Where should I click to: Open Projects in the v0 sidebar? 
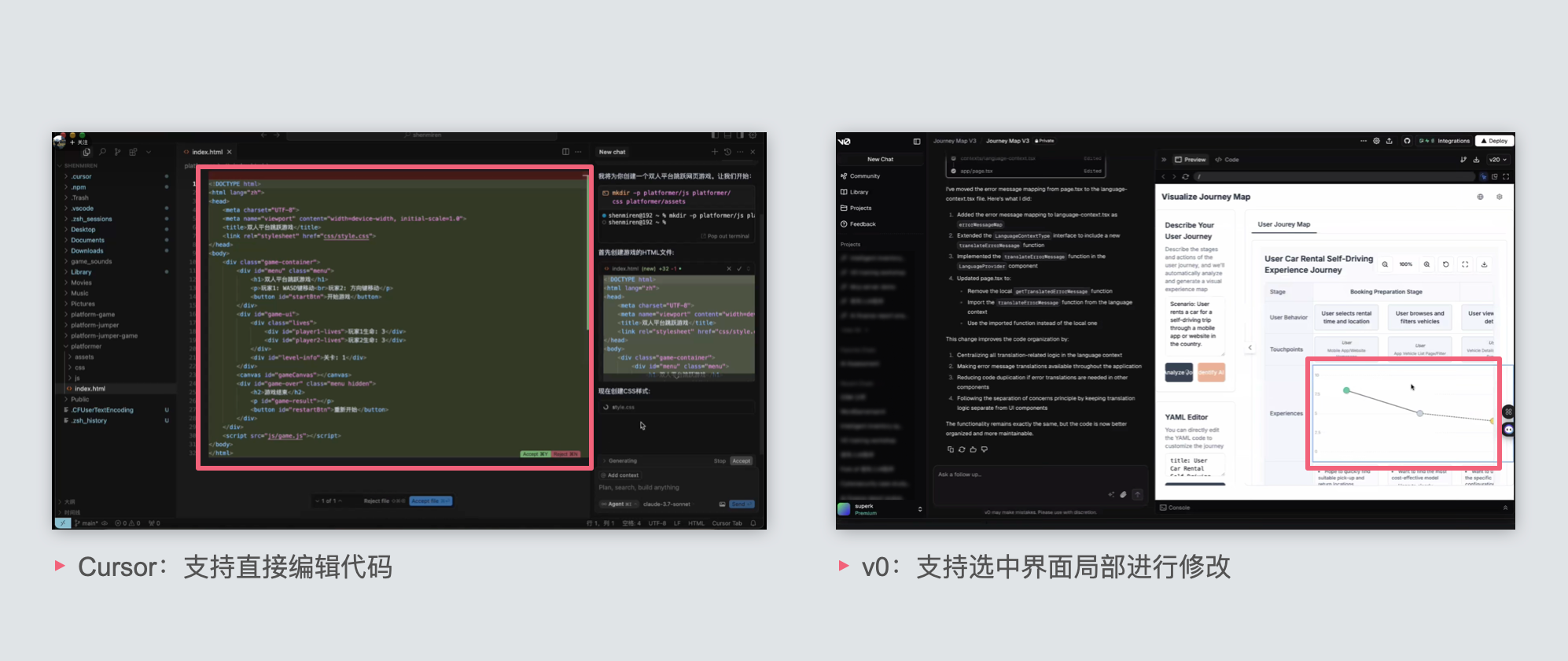pyautogui.click(x=856, y=209)
